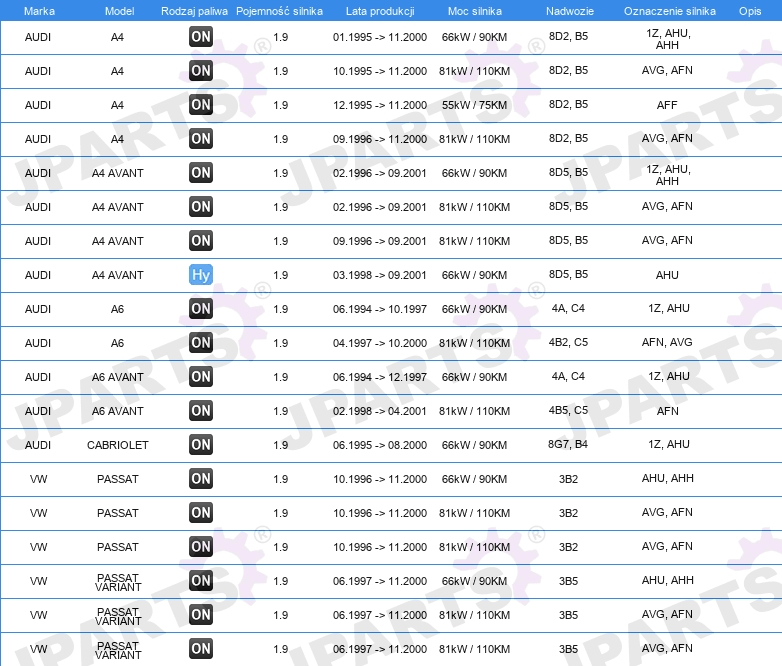Click the 4B2, C5 body cell
This screenshot has width=782, height=666.
tap(568, 342)
